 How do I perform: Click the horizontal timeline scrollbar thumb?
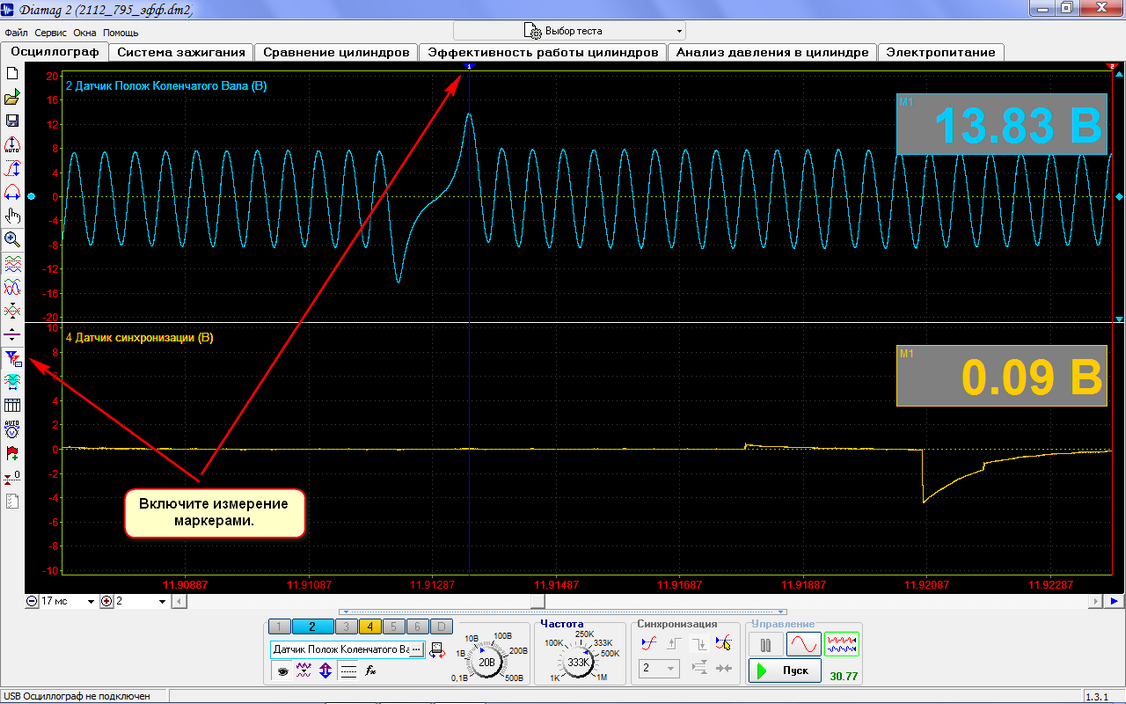tap(538, 601)
